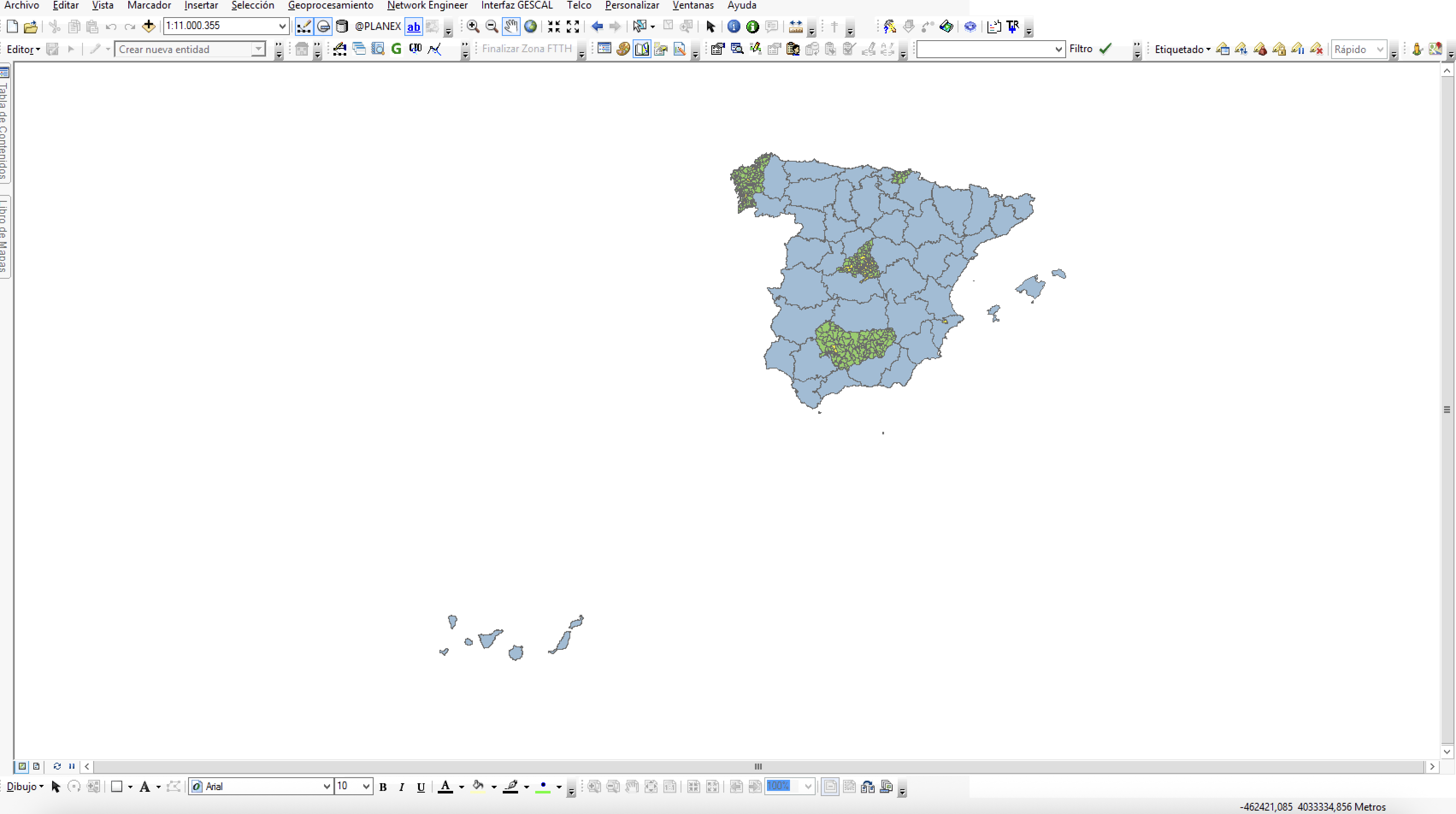Toggle Italic text formatting
This screenshot has width=1456, height=814.
[401, 786]
